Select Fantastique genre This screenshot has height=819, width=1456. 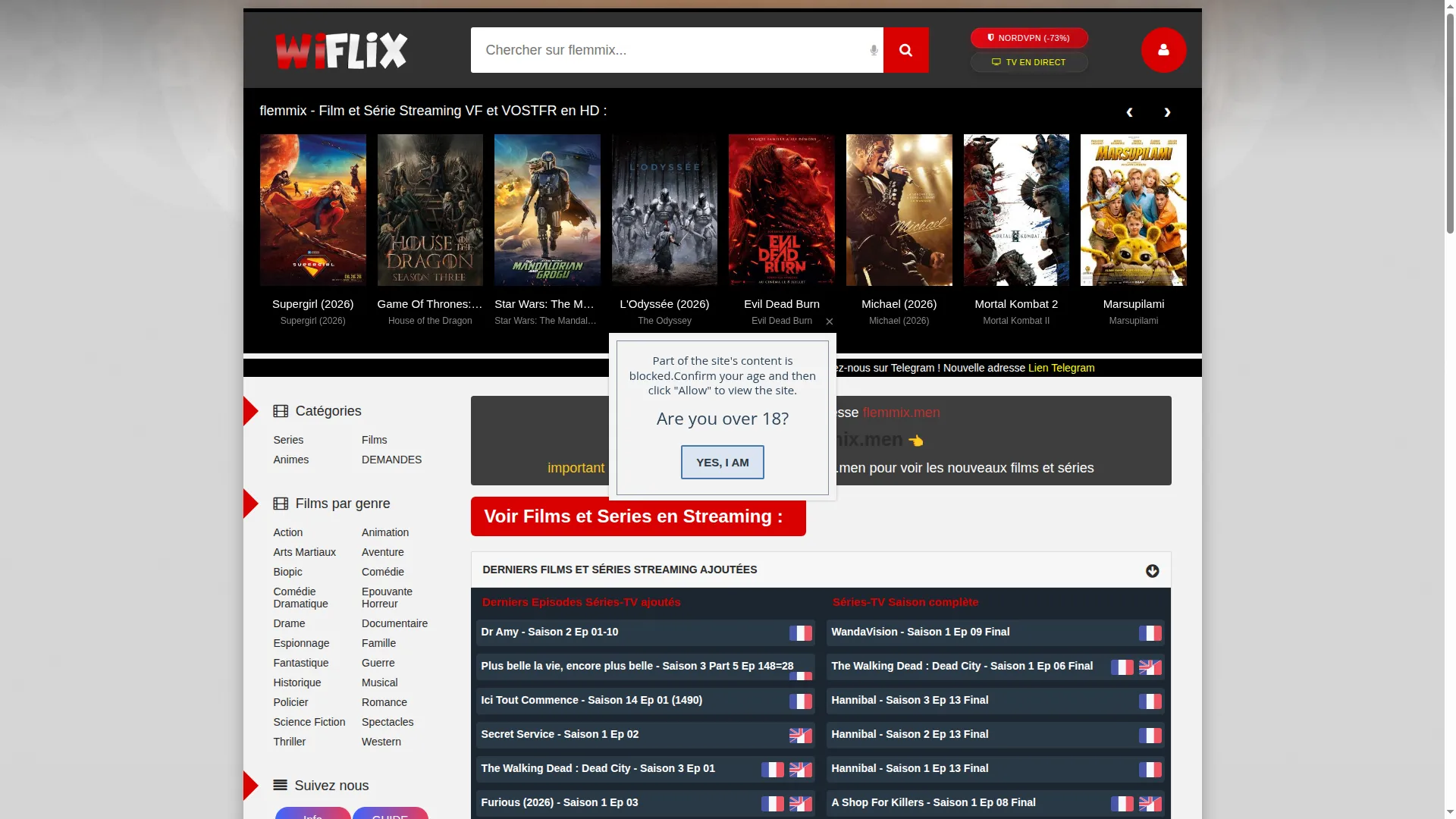point(300,663)
